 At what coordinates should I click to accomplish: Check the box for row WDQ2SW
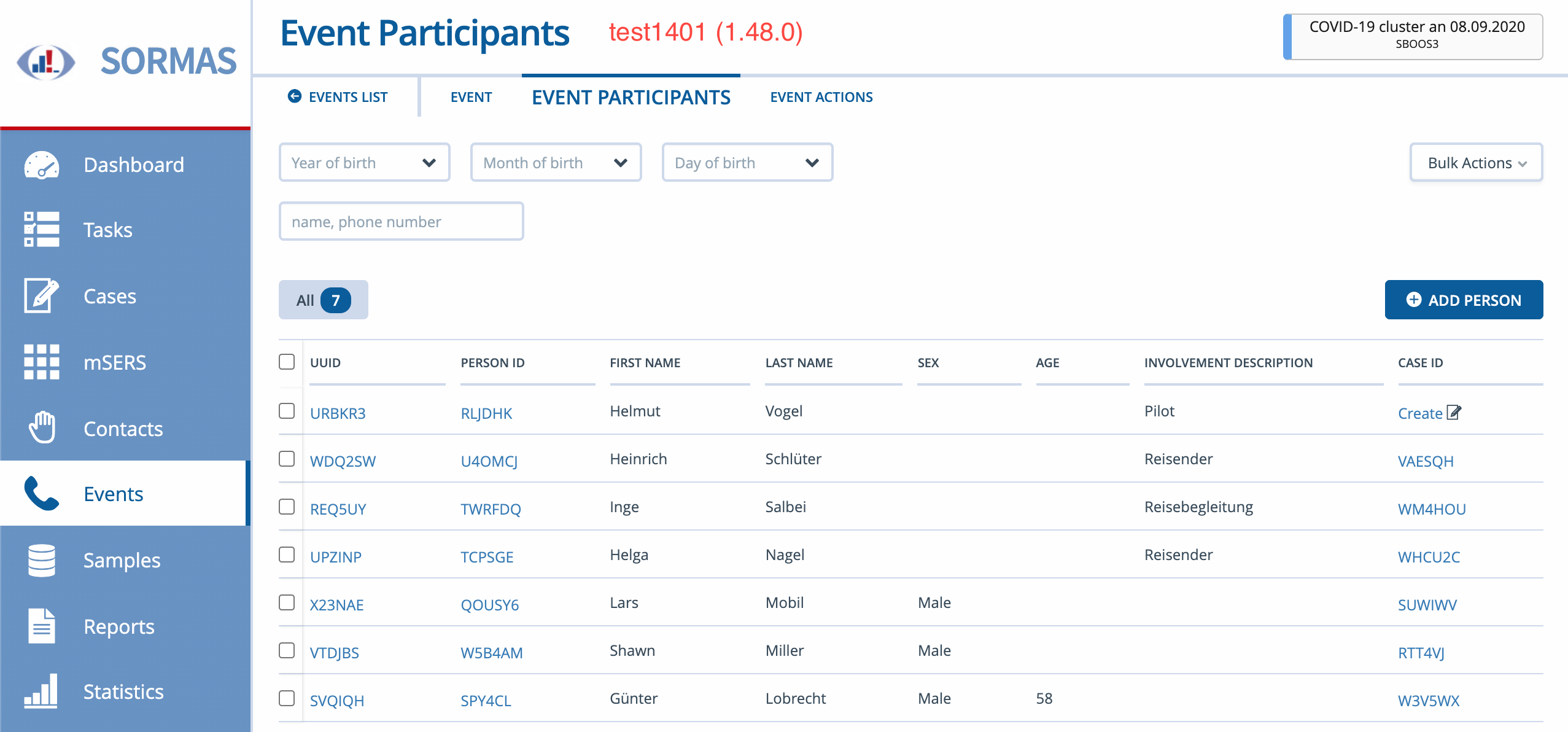point(287,459)
